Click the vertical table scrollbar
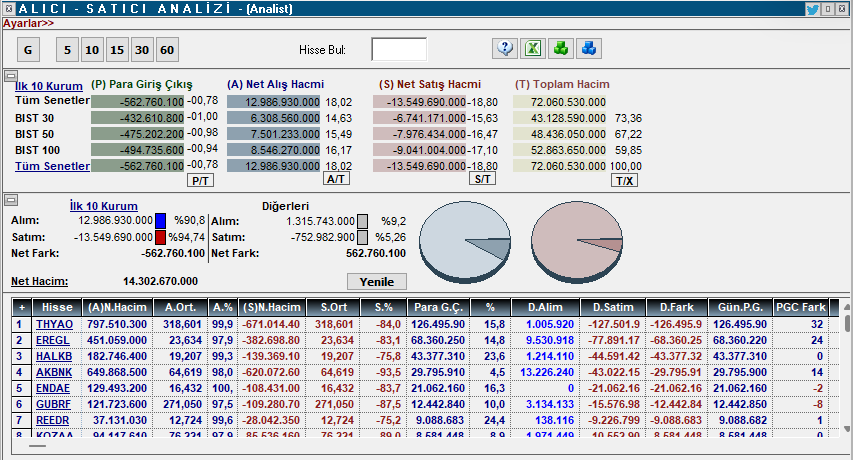The image size is (853, 460). pyautogui.click(x=847, y=370)
